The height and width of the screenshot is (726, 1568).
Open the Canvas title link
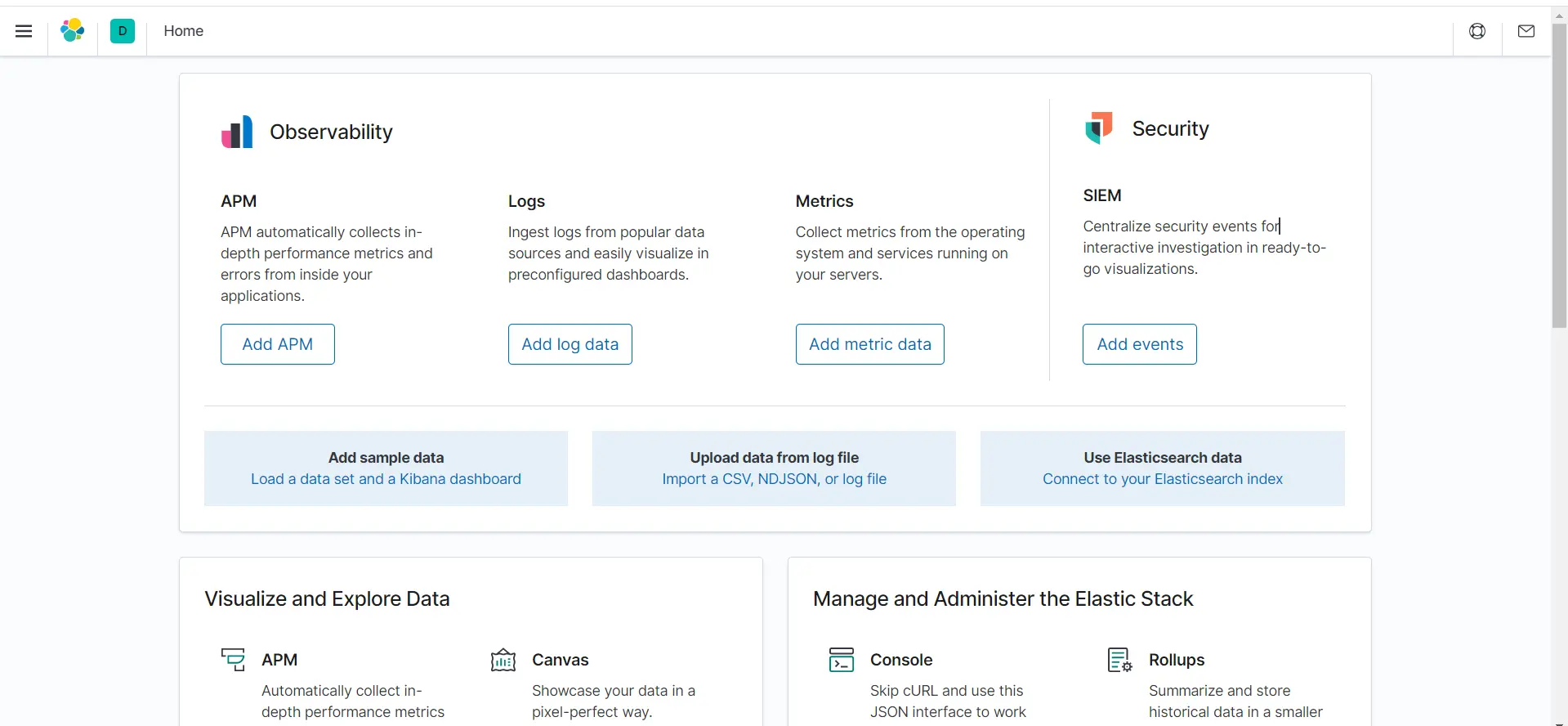561,660
